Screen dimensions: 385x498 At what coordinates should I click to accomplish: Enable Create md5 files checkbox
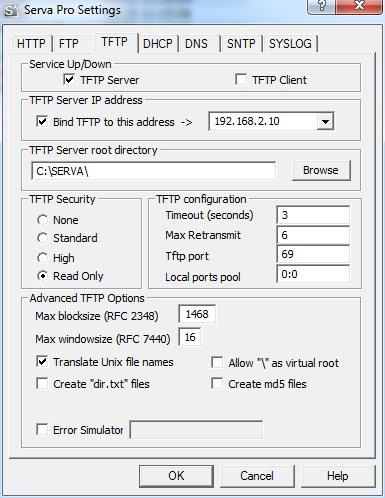point(217,384)
